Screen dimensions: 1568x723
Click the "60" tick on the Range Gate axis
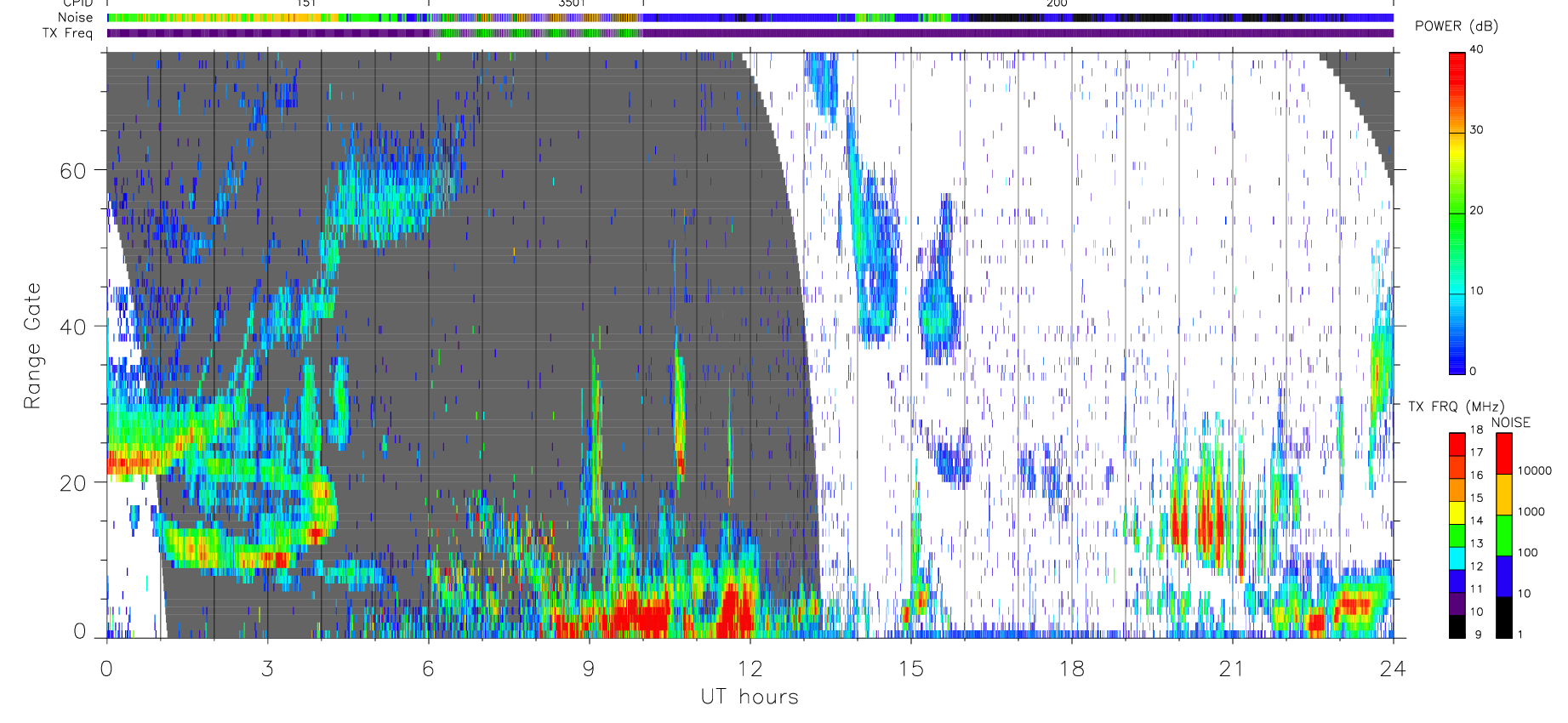click(73, 171)
